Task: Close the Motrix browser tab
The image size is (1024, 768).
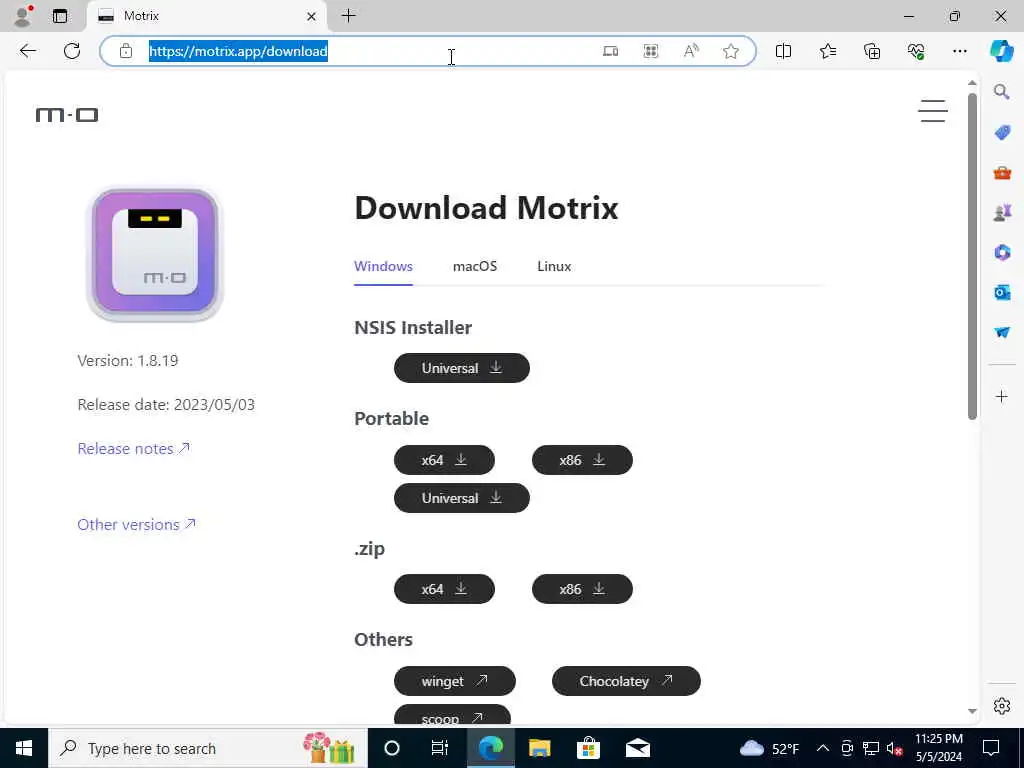Action: pyautogui.click(x=312, y=16)
